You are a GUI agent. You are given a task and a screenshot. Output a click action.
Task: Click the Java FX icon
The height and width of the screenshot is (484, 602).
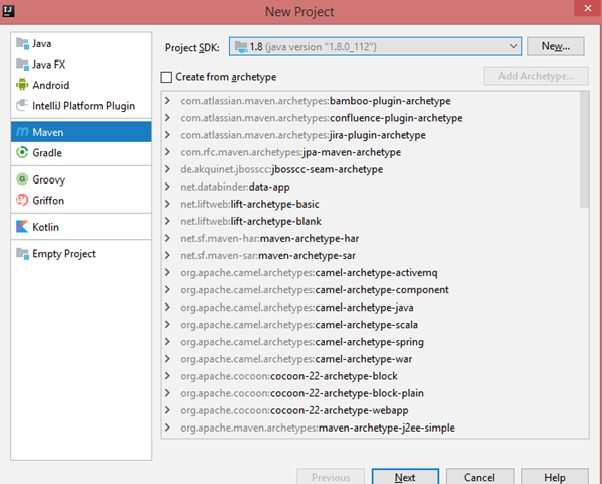(x=22, y=64)
